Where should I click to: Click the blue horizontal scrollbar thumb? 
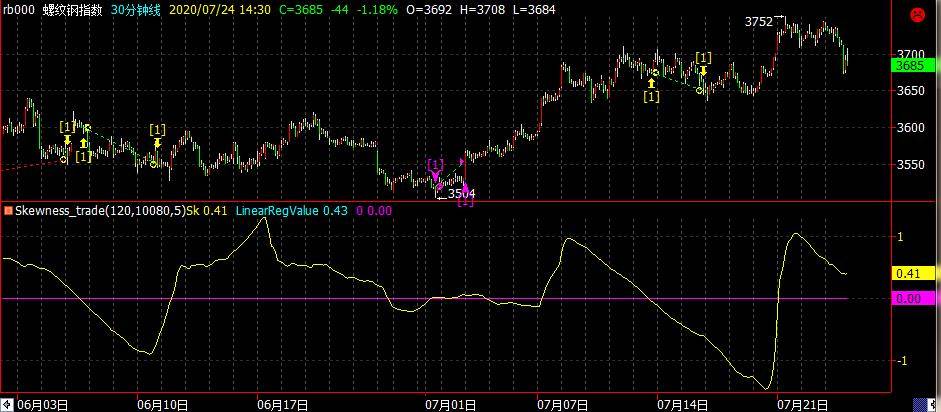pyautogui.click(x=921, y=405)
